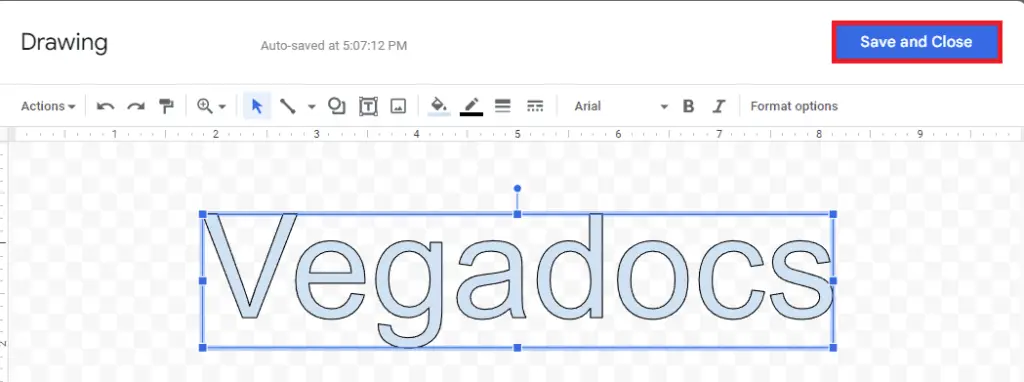Click the Insert image icon
The height and width of the screenshot is (382, 1024).
(398, 106)
